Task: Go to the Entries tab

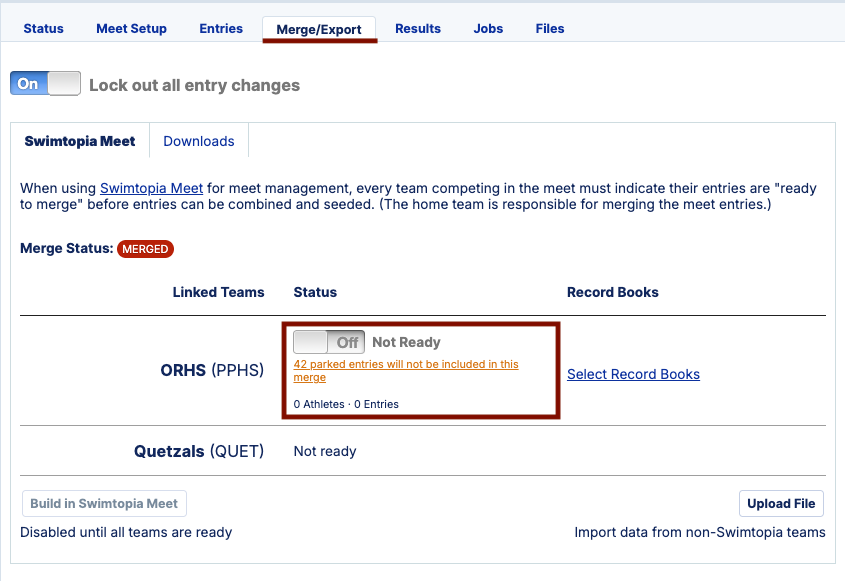Action: (x=221, y=29)
